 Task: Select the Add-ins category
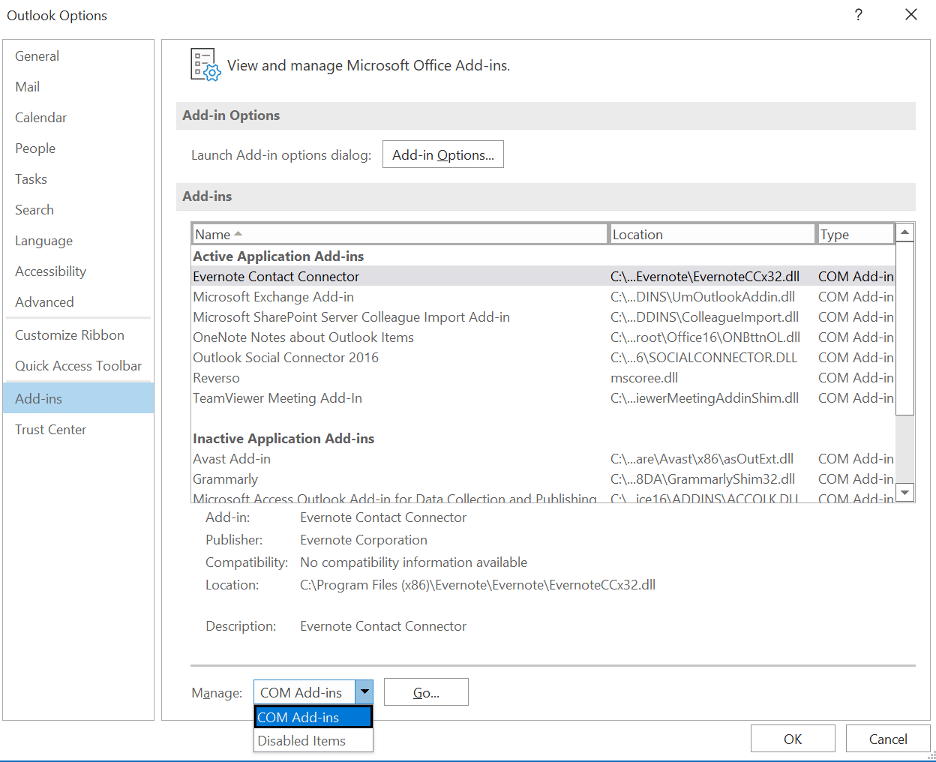tap(78, 398)
